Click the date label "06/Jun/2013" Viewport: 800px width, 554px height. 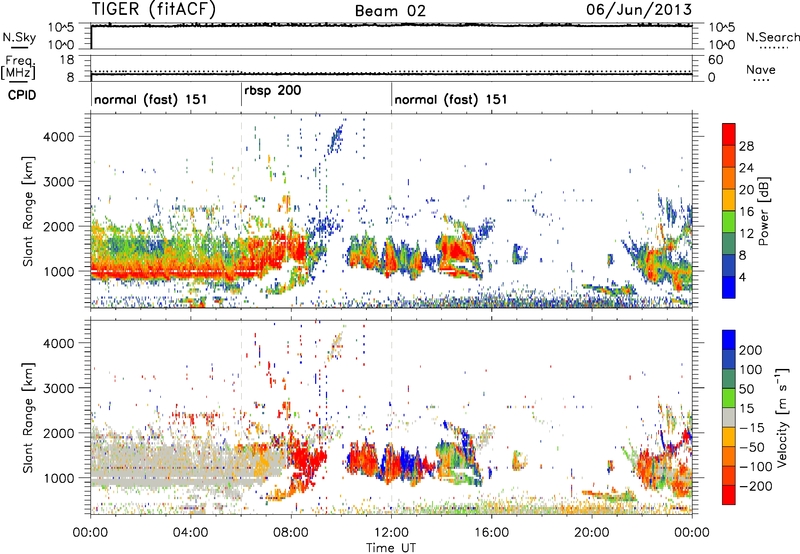click(x=639, y=10)
